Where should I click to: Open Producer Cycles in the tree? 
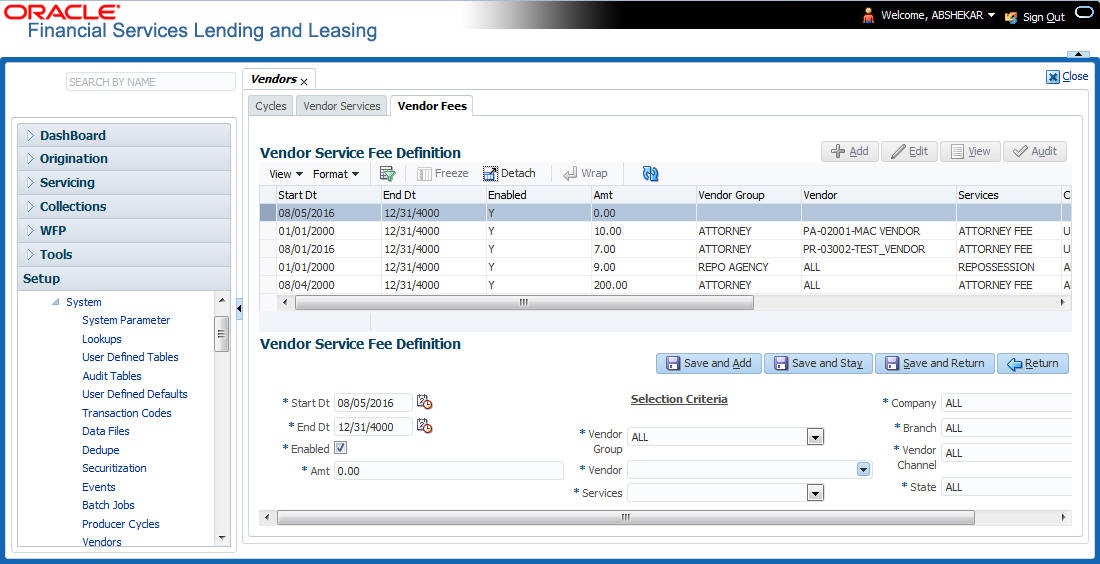point(121,524)
